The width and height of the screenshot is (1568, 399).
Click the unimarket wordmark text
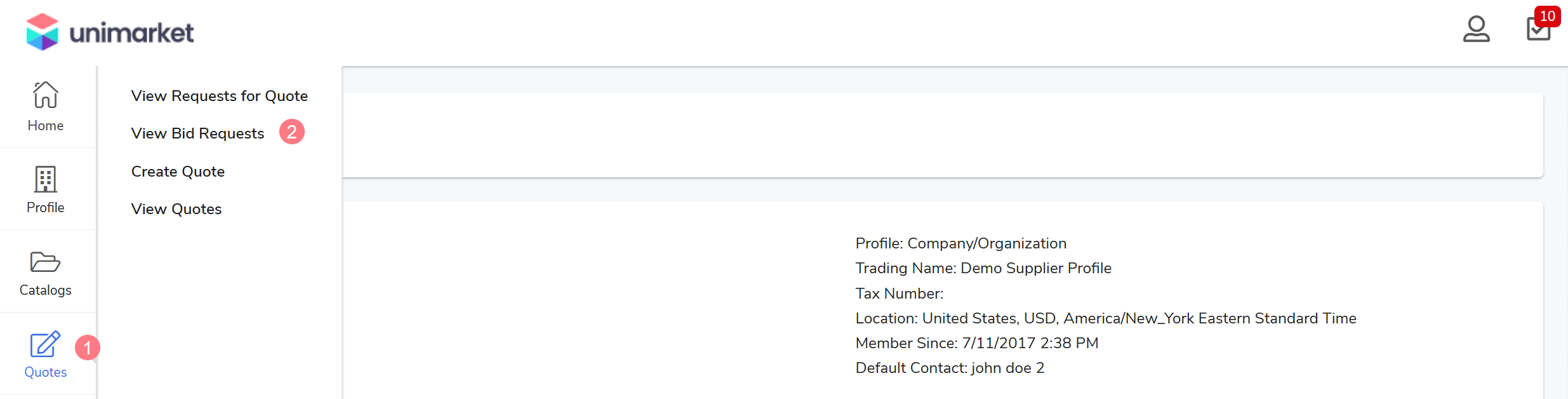point(131,33)
